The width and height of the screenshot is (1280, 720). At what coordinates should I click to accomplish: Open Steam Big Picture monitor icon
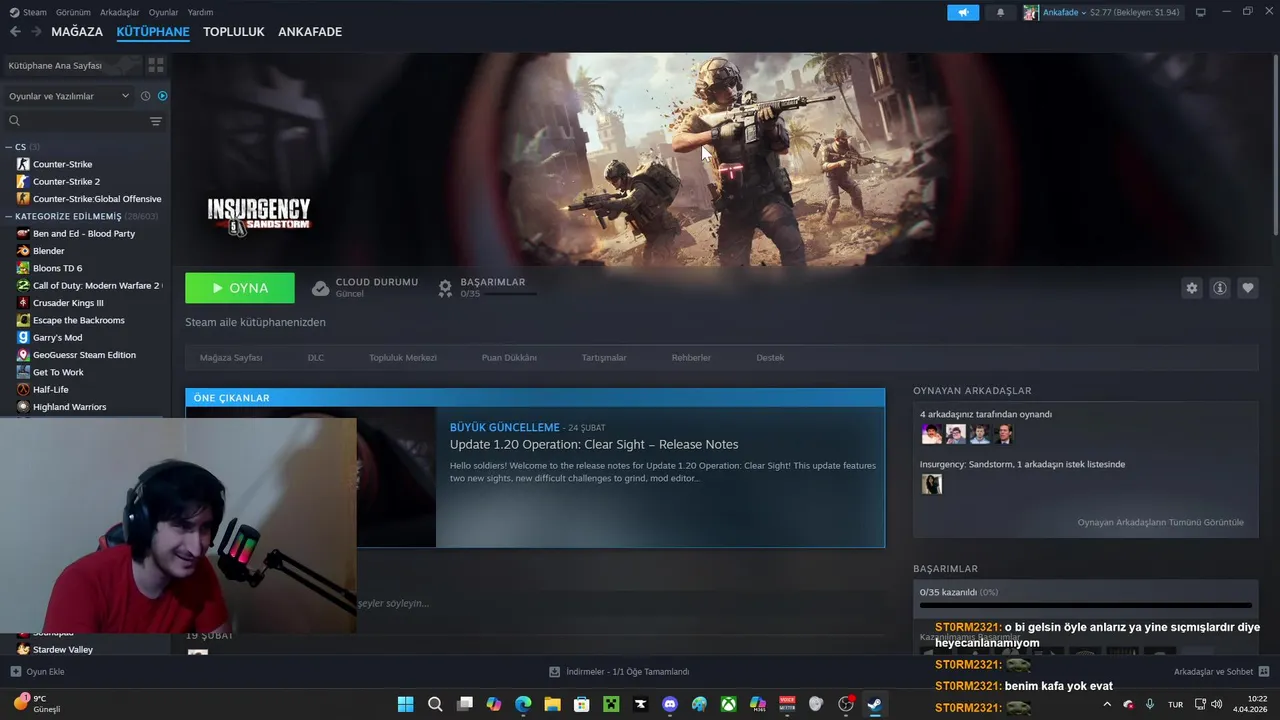[1201, 13]
